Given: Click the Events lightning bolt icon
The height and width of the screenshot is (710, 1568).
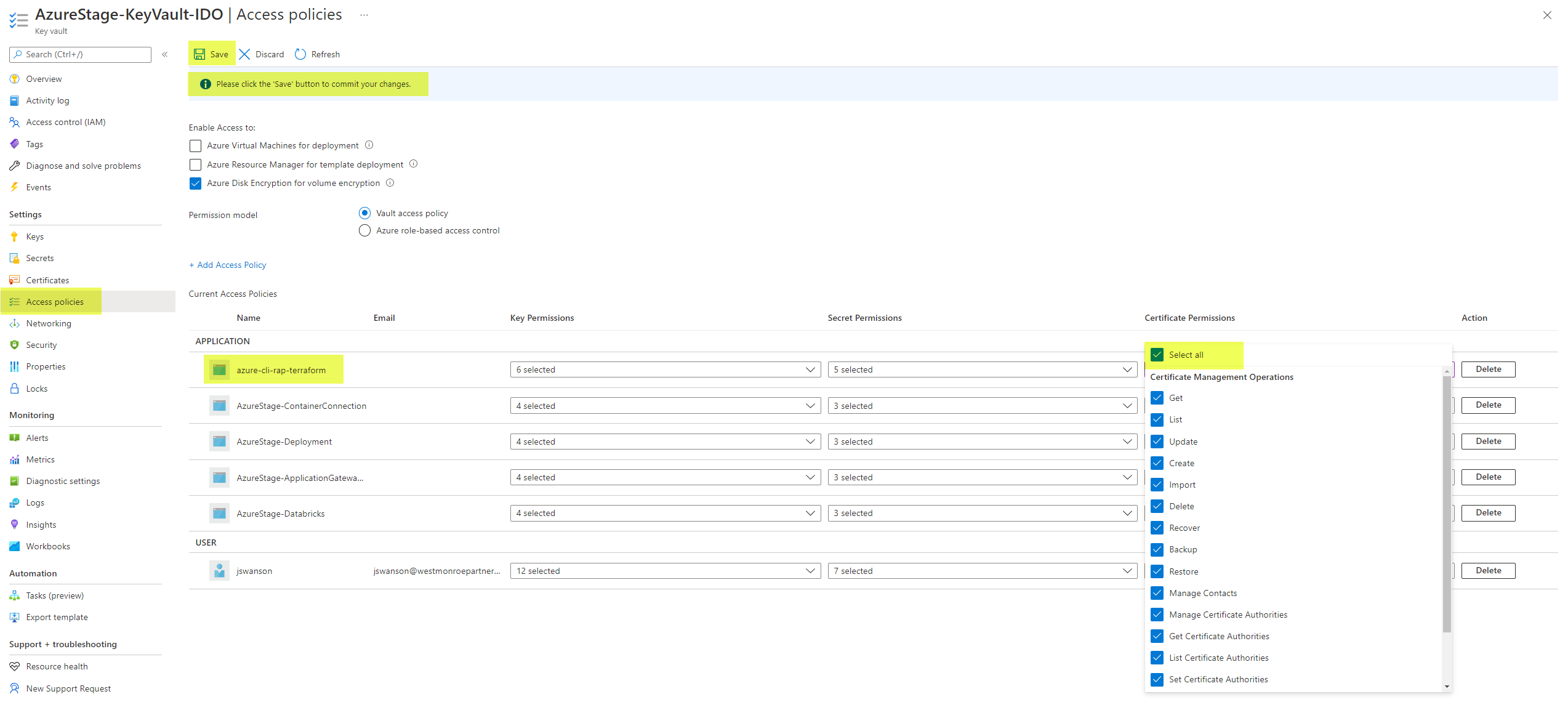Looking at the screenshot, I should point(15,187).
